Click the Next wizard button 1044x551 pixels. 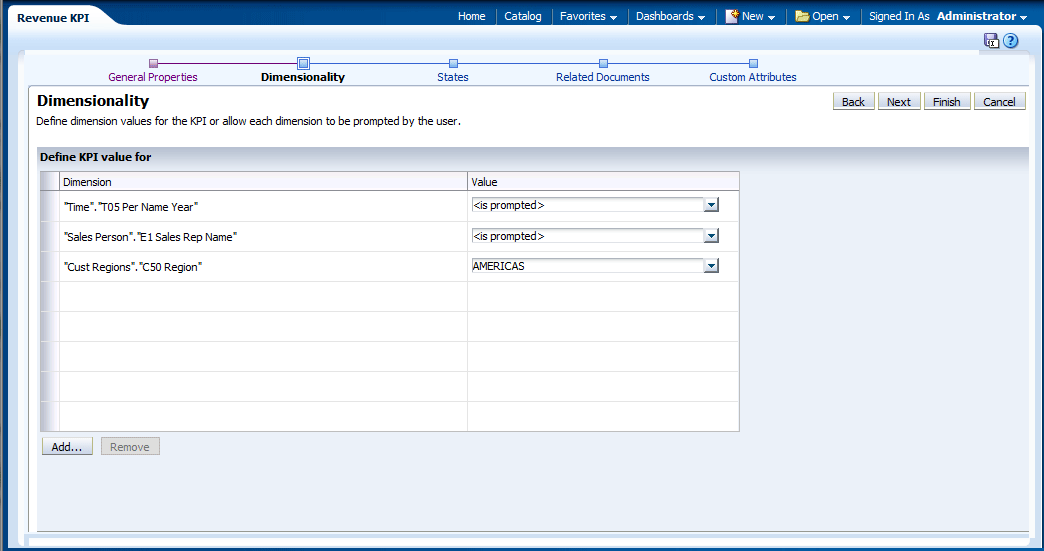[898, 102]
